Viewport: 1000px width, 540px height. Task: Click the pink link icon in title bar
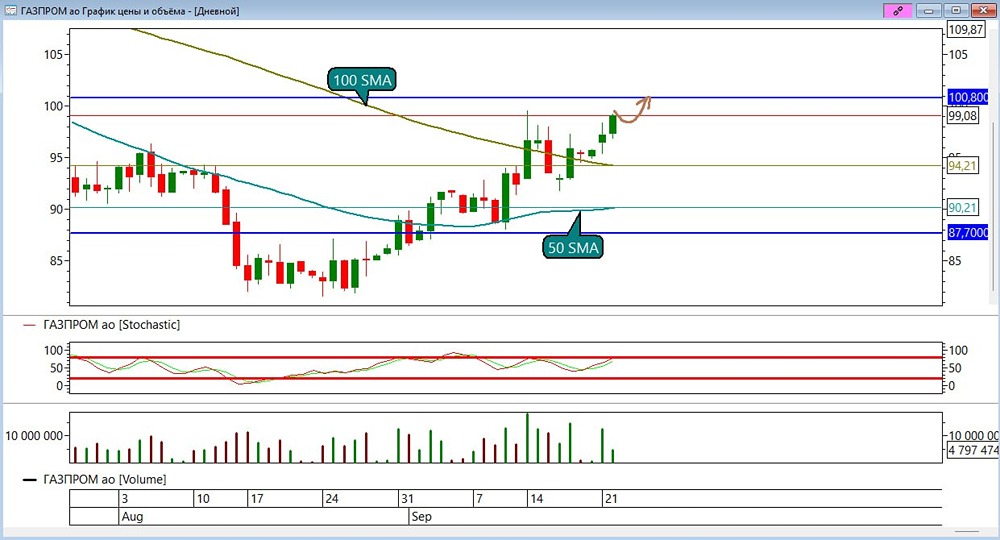click(x=898, y=10)
